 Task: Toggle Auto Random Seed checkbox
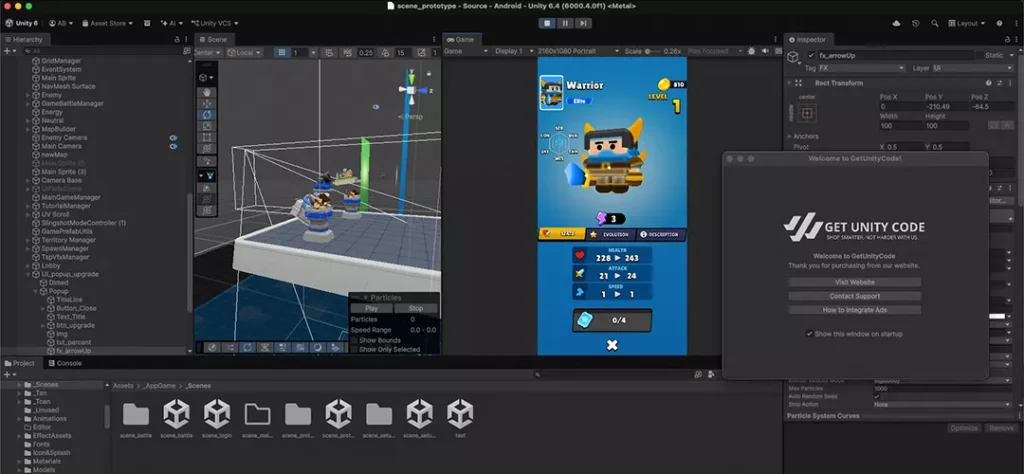(x=876, y=396)
